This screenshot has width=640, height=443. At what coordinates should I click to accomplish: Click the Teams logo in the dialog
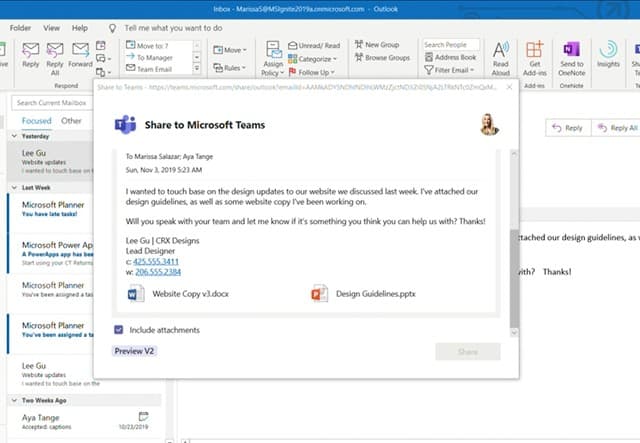coord(125,125)
